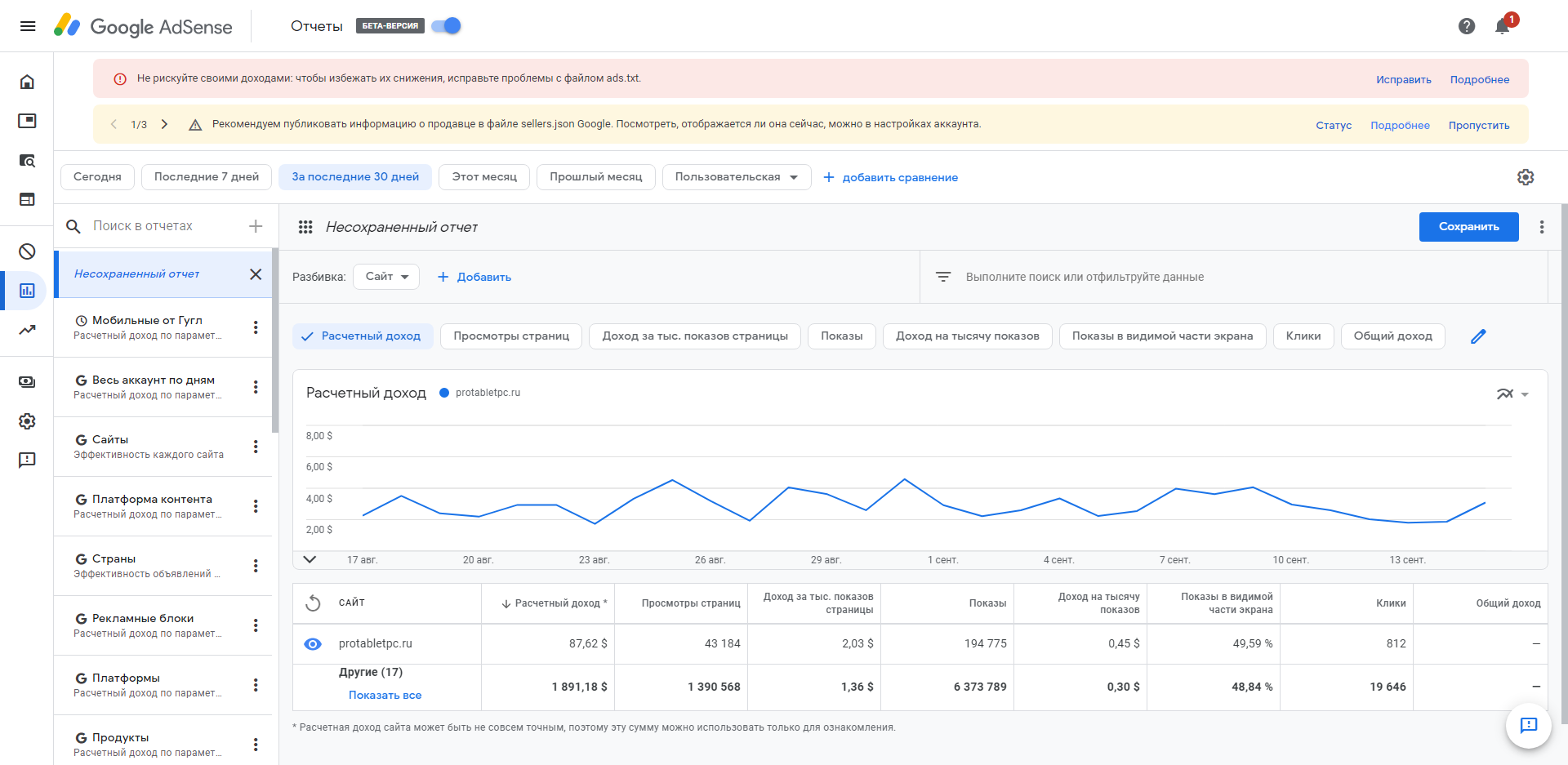Screen dimensions: 1568x765
Task: Click the Сохранить button
Action: (x=1468, y=227)
